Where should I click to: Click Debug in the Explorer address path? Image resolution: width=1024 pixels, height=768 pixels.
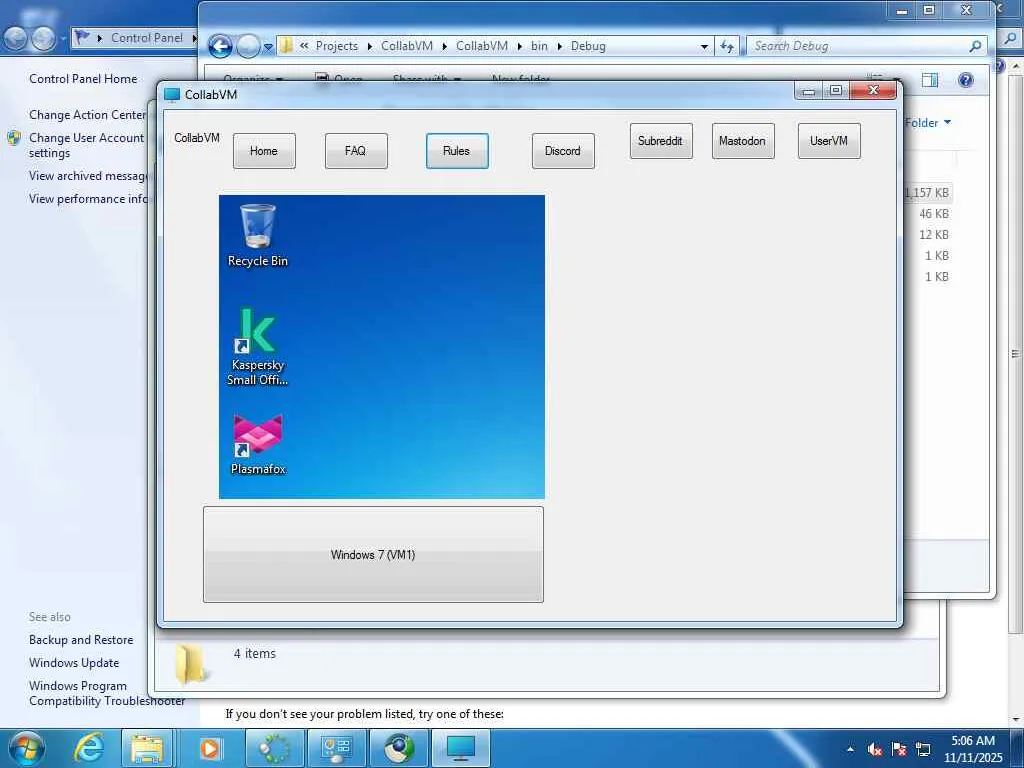pyautogui.click(x=588, y=46)
